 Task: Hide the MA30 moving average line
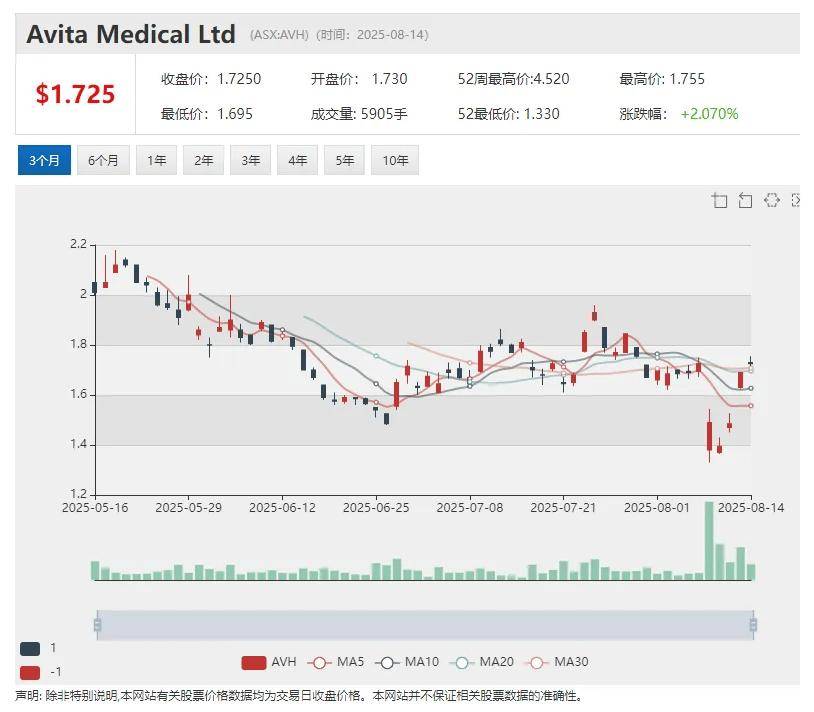click(555, 662)
